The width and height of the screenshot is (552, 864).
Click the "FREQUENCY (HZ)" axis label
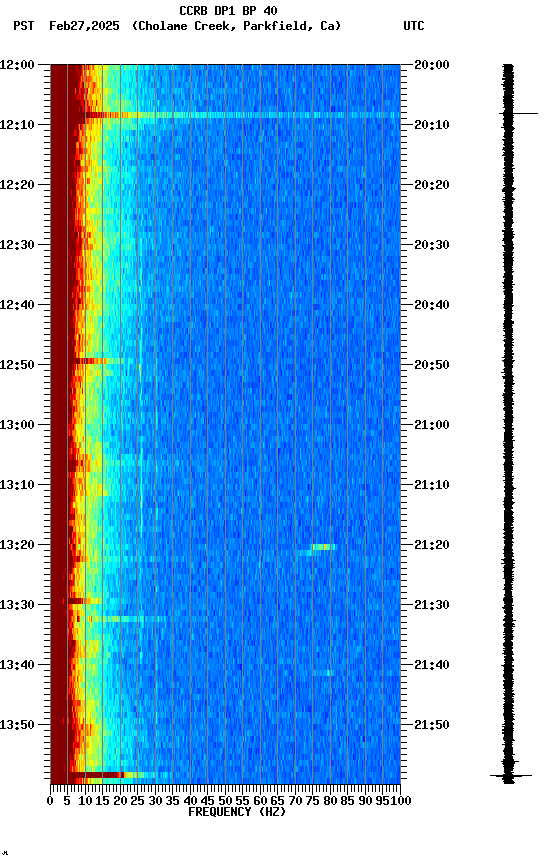(x=237, y=812)
